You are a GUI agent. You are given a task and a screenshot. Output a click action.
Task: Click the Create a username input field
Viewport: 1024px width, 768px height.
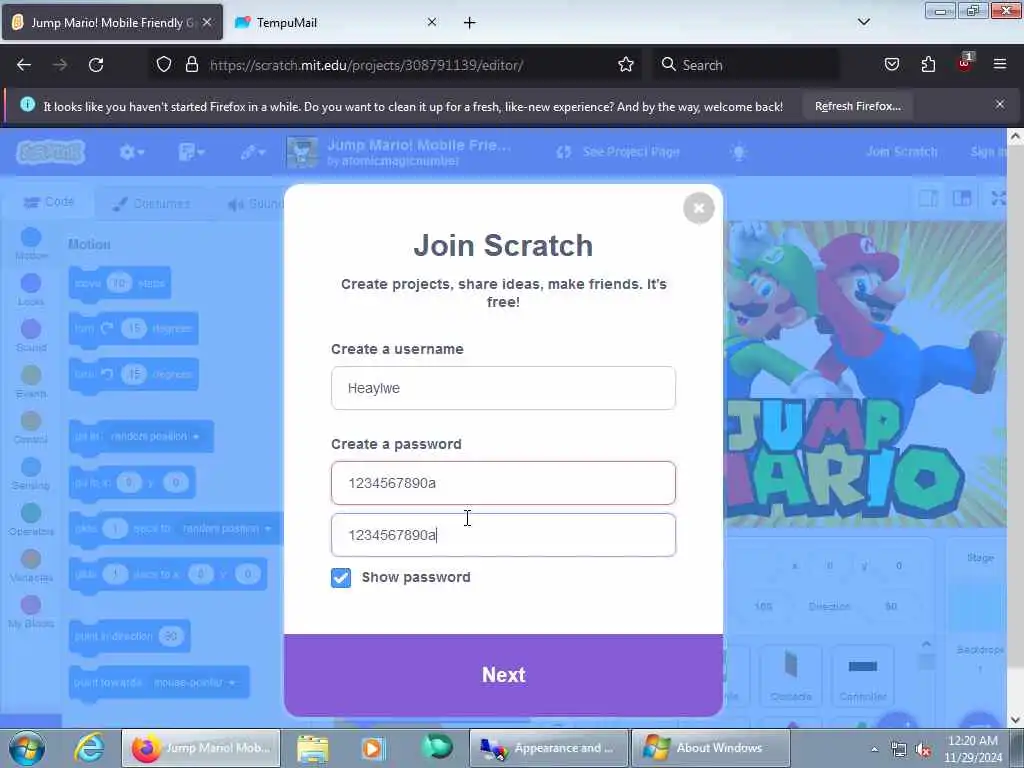tap(503, 388)
